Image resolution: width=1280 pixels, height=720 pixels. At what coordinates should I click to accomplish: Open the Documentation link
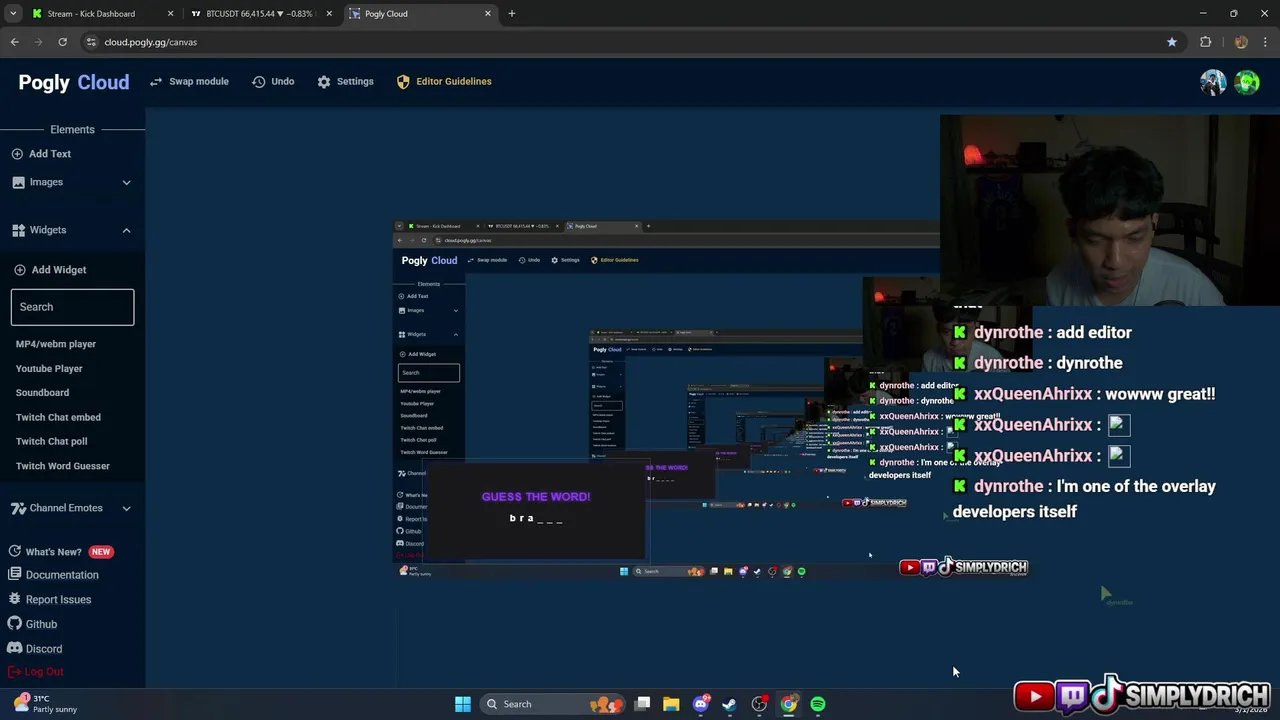coord(62,575)
